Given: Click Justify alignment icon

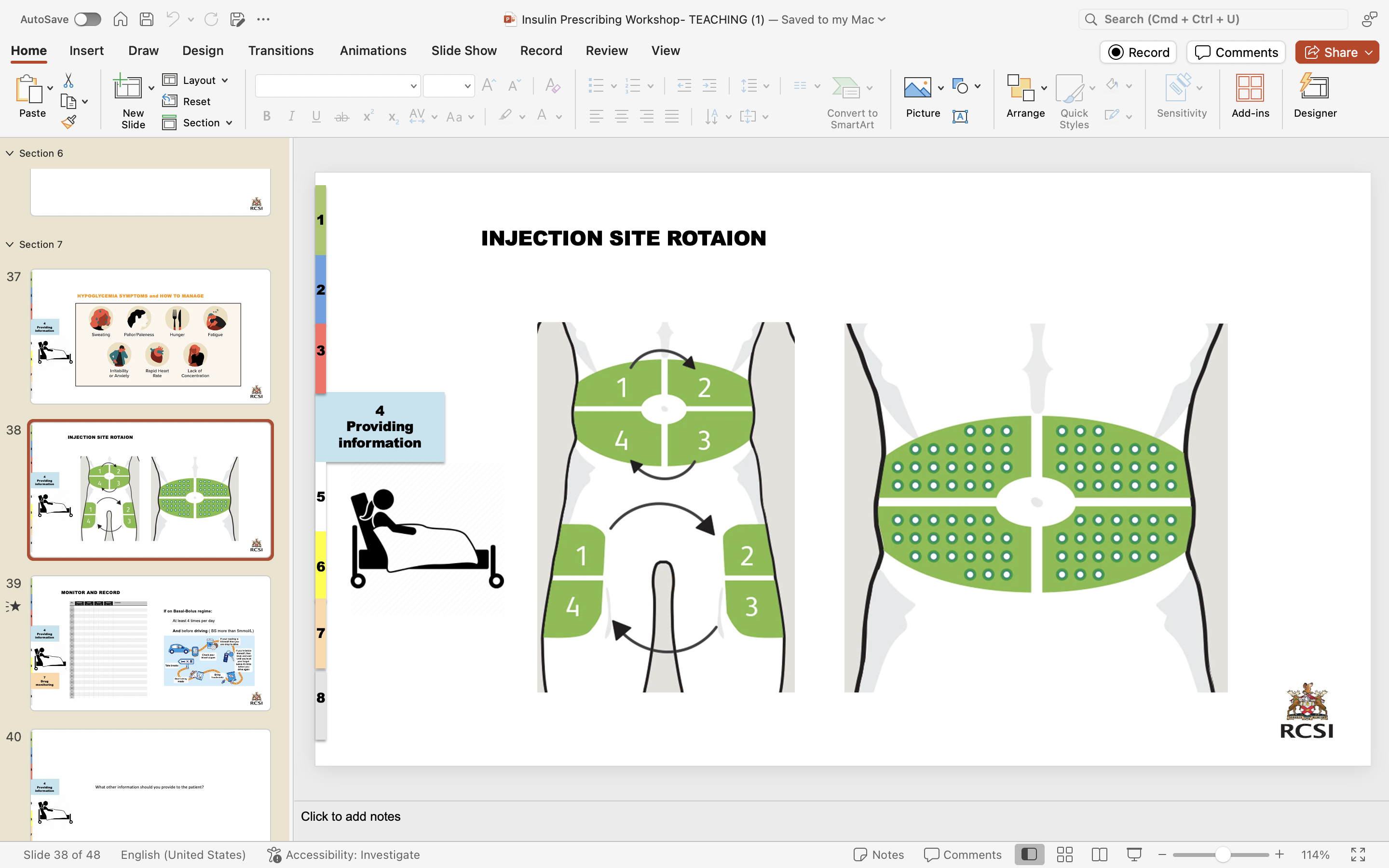Looking at the screenshot, I should [671, 117].
